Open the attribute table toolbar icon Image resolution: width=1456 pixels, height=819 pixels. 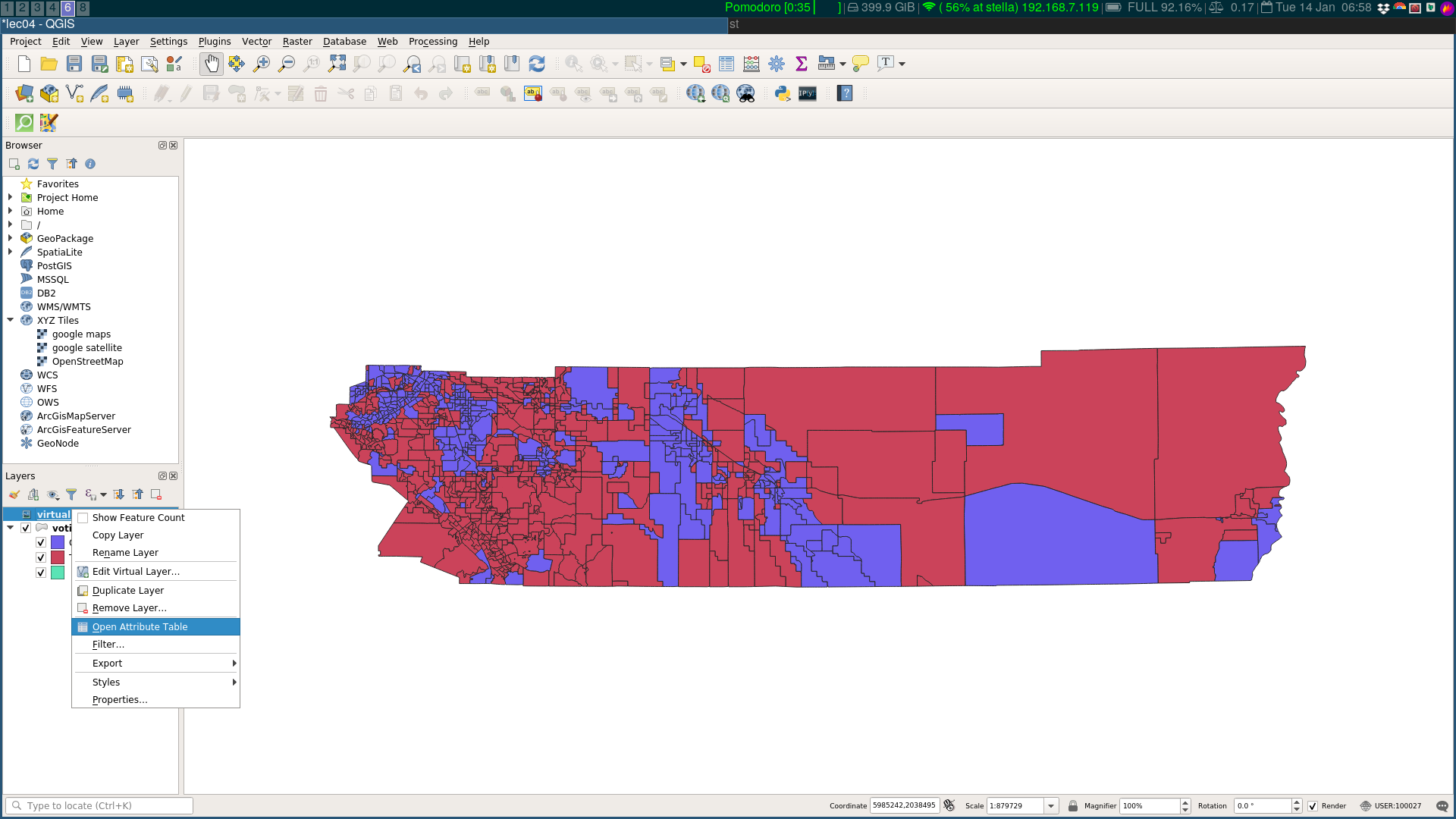(726, 64)
